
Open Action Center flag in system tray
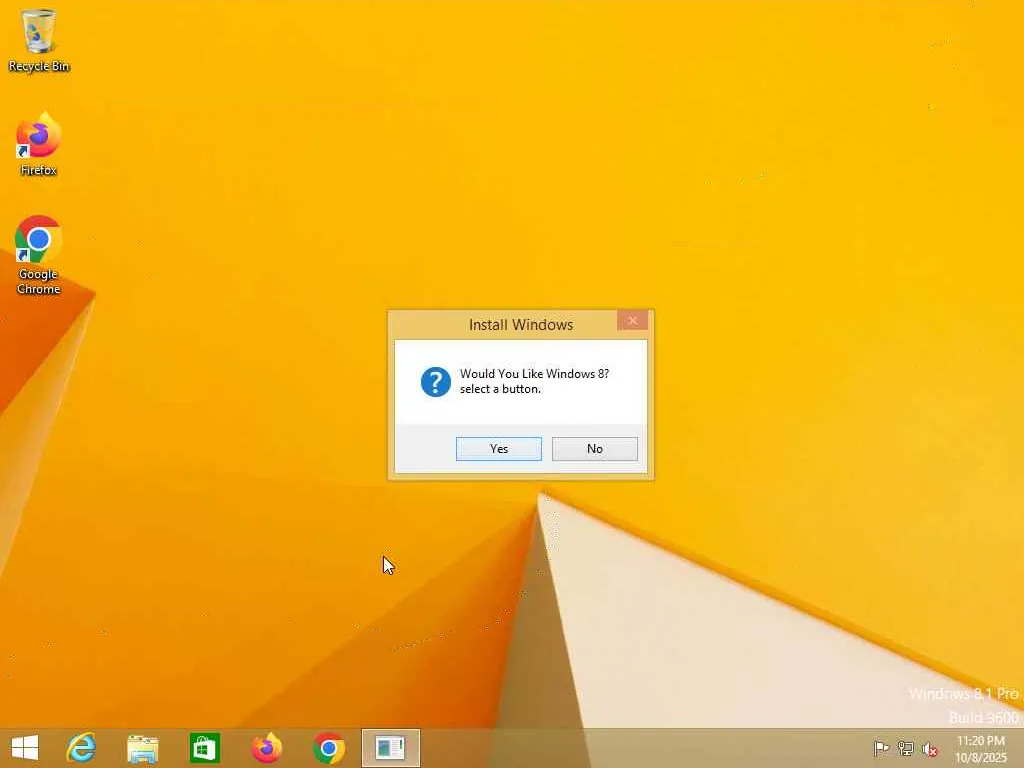point(881,748)
